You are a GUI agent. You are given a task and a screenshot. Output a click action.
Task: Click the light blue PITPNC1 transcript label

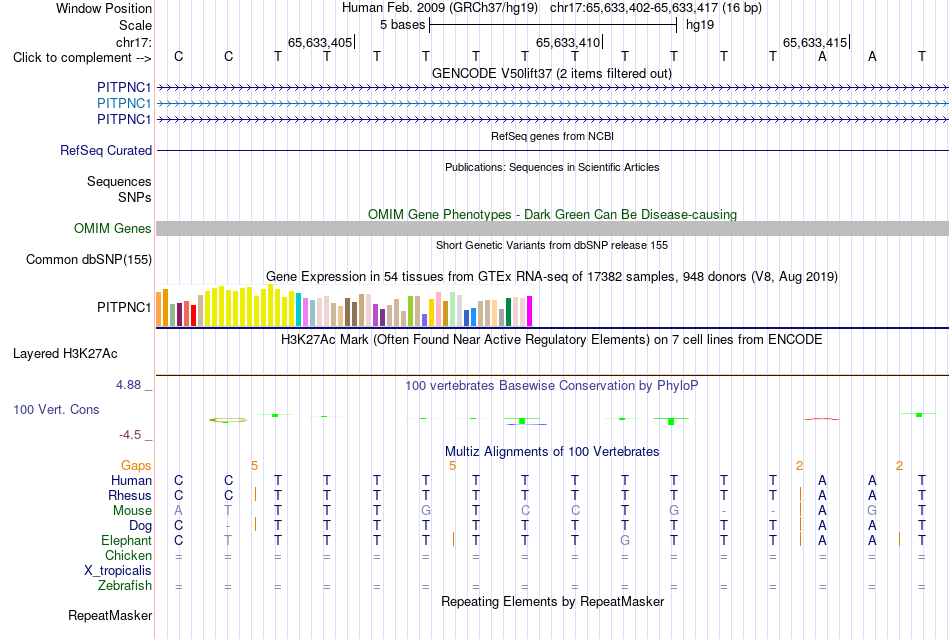tap(124, 104)
